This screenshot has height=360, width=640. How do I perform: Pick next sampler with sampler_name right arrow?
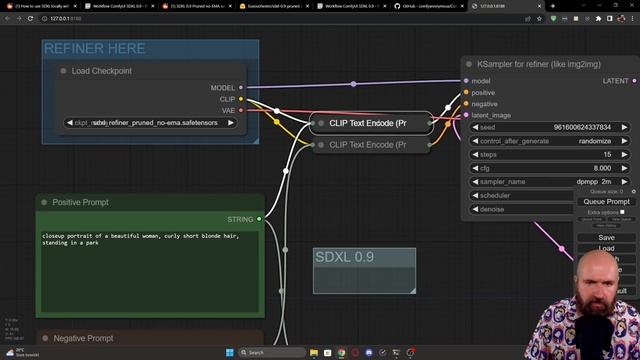[624, 182]
